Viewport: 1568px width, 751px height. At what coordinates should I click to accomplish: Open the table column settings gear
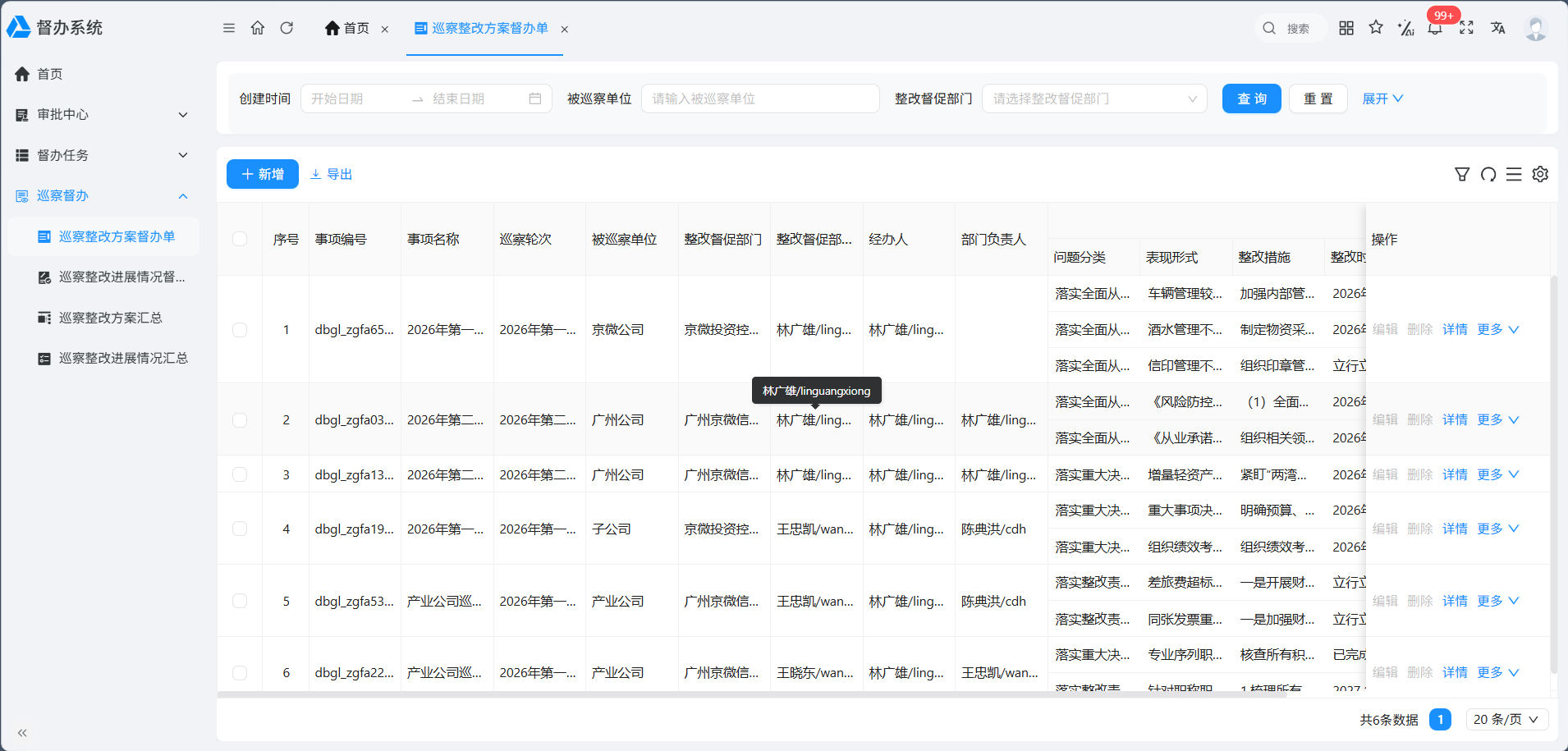click(1540, 174)
